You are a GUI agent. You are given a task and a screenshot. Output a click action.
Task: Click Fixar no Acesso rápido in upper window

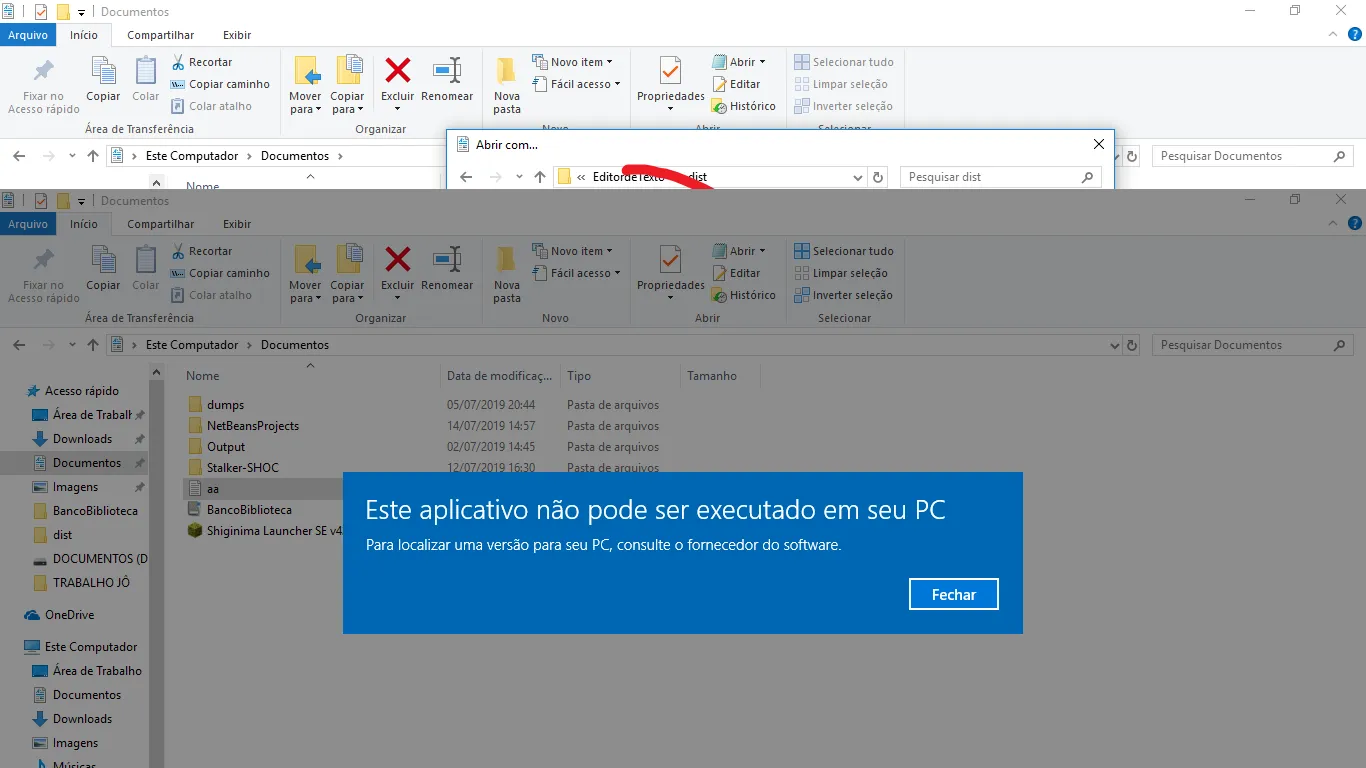44,86
